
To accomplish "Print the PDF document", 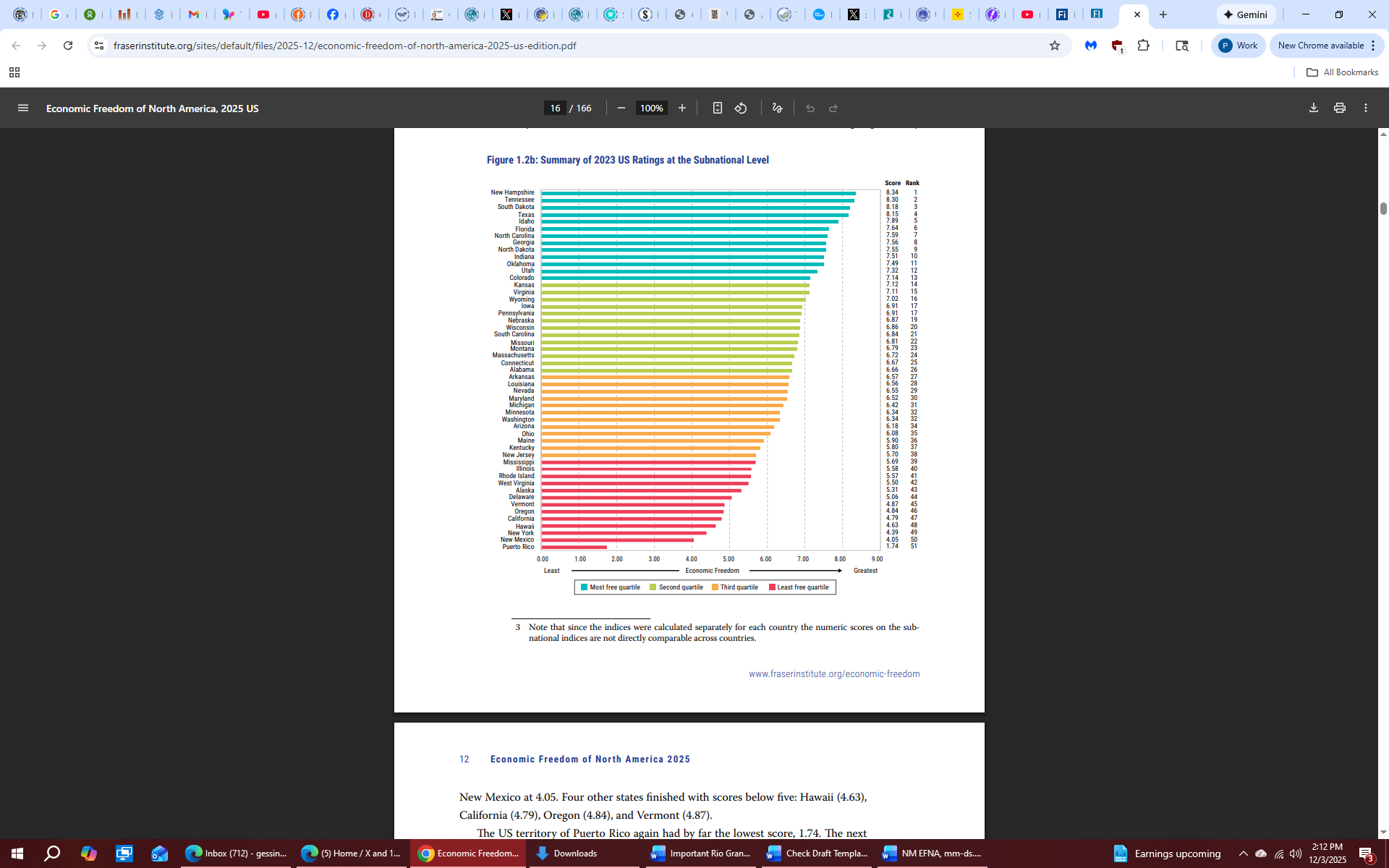I will pos(1339,108).
